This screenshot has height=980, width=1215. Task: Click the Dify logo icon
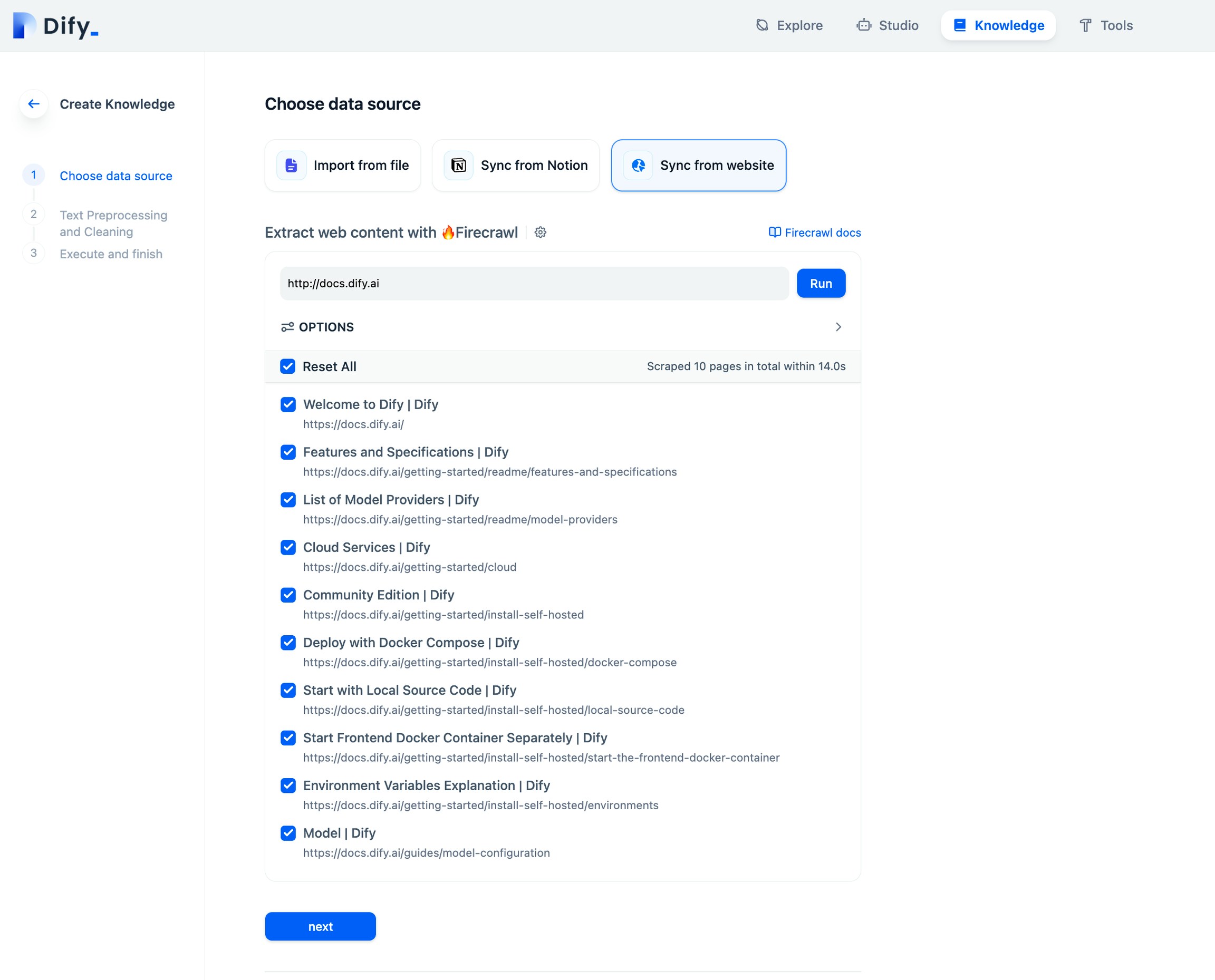point(24,25)
